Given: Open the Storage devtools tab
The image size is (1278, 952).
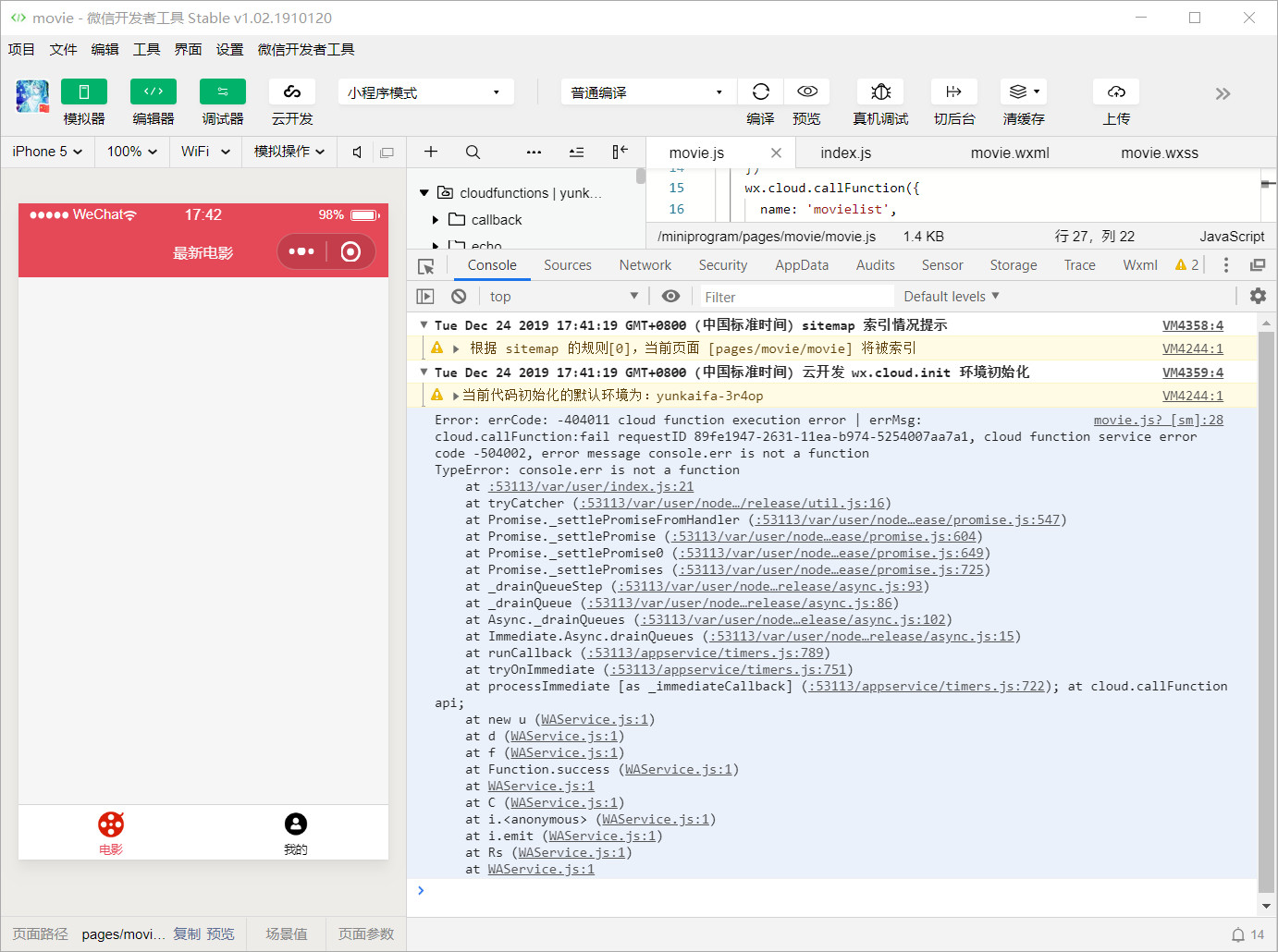Looking at the screenshot, I should (x=1014, y=265).
